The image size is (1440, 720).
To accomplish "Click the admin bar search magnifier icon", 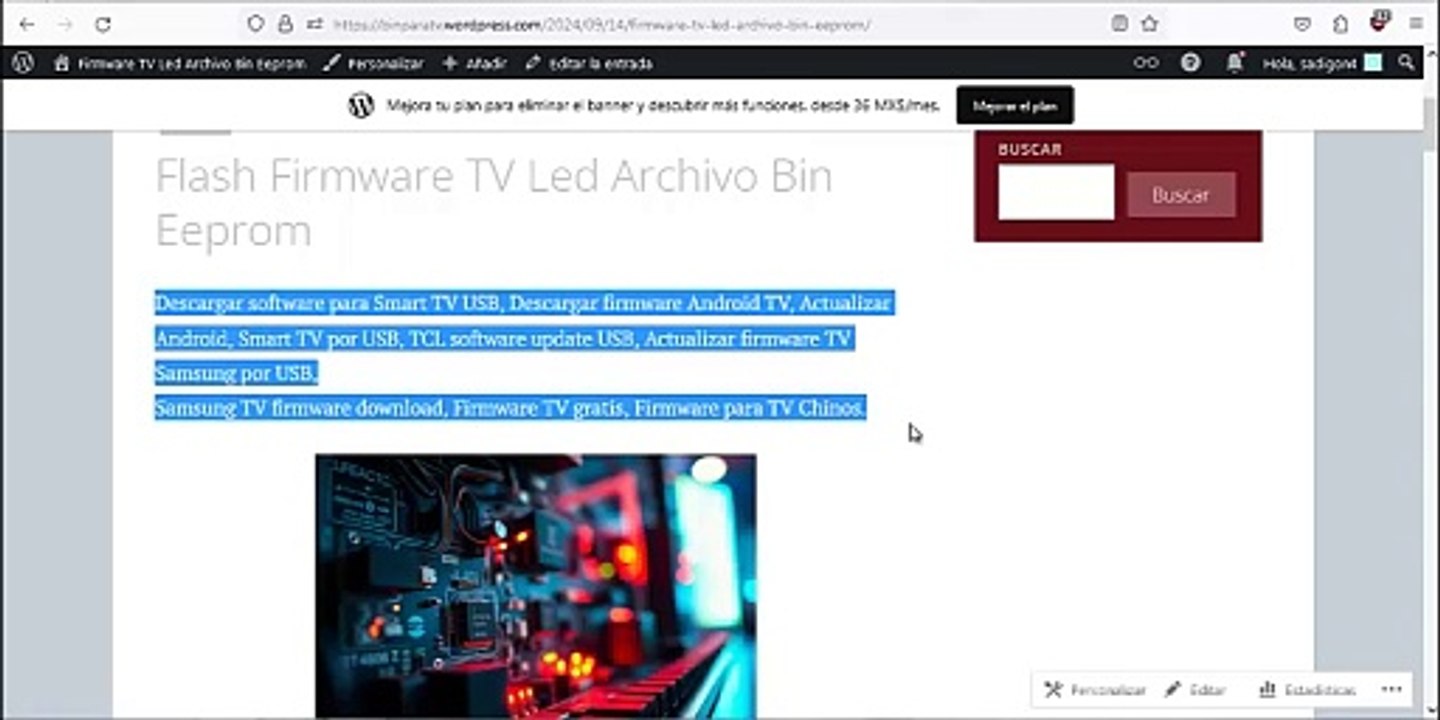I will pos(1406,62).
